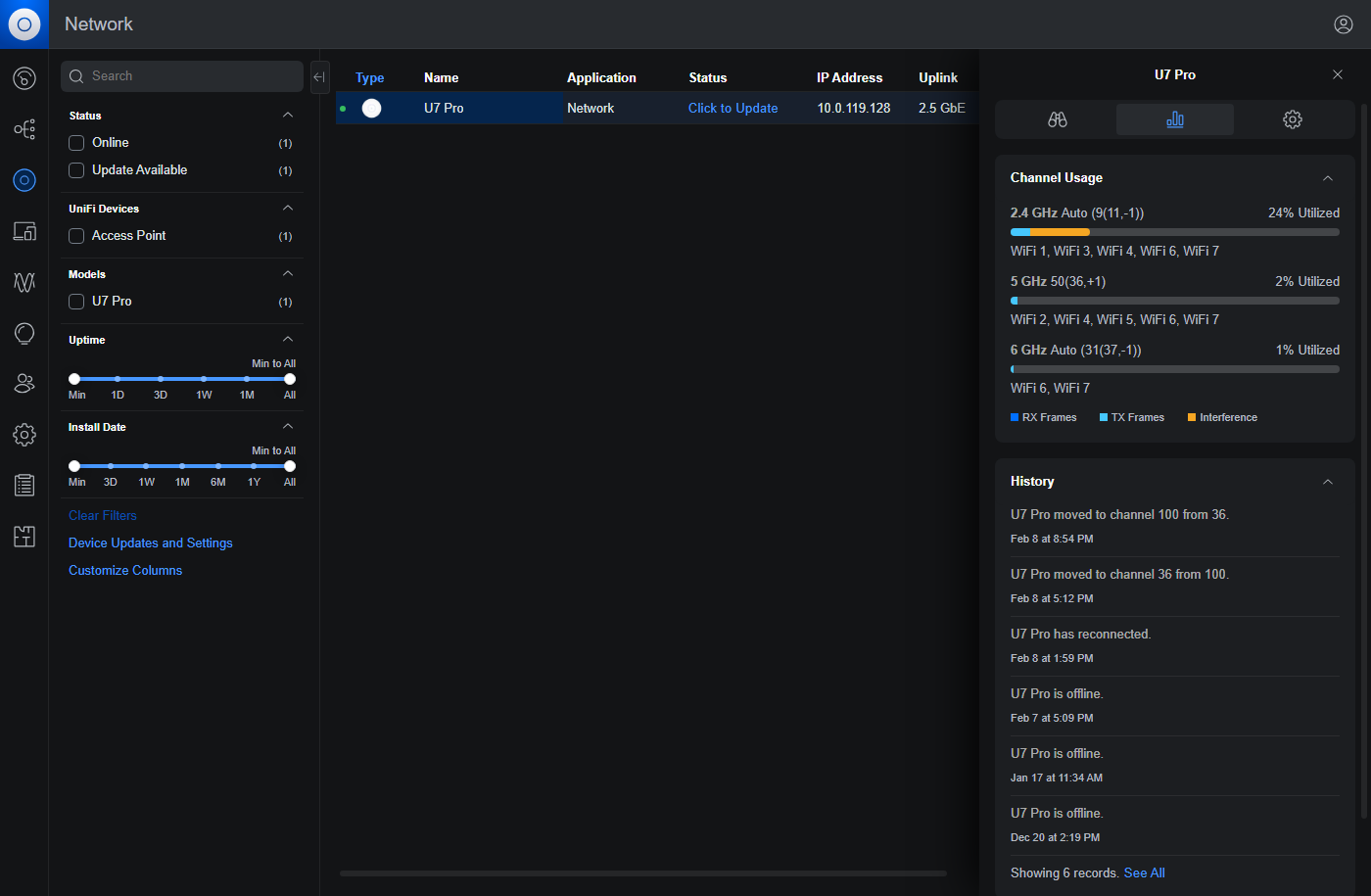Image resolution: width=1371 pixels, height=896 pixels.
Task: Open the account profile icon
Action: (x=1344, y=24)
